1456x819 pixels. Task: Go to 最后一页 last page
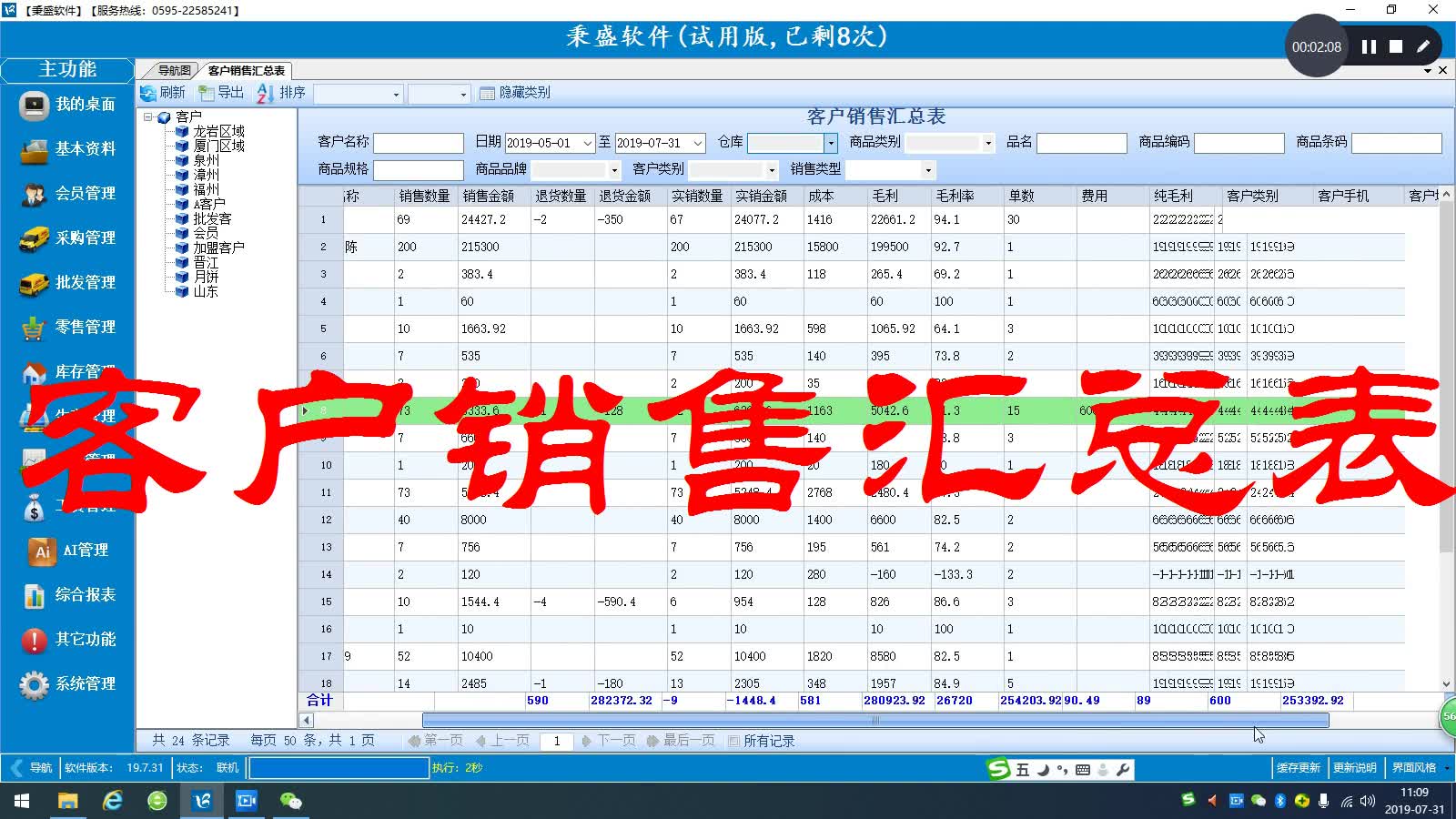click(681, 741)
